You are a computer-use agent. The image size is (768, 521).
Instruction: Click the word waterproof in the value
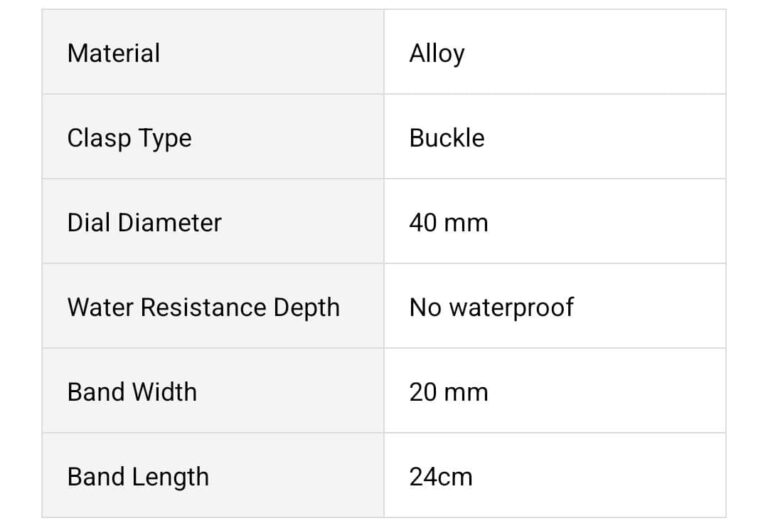click(x=510, y=307)
